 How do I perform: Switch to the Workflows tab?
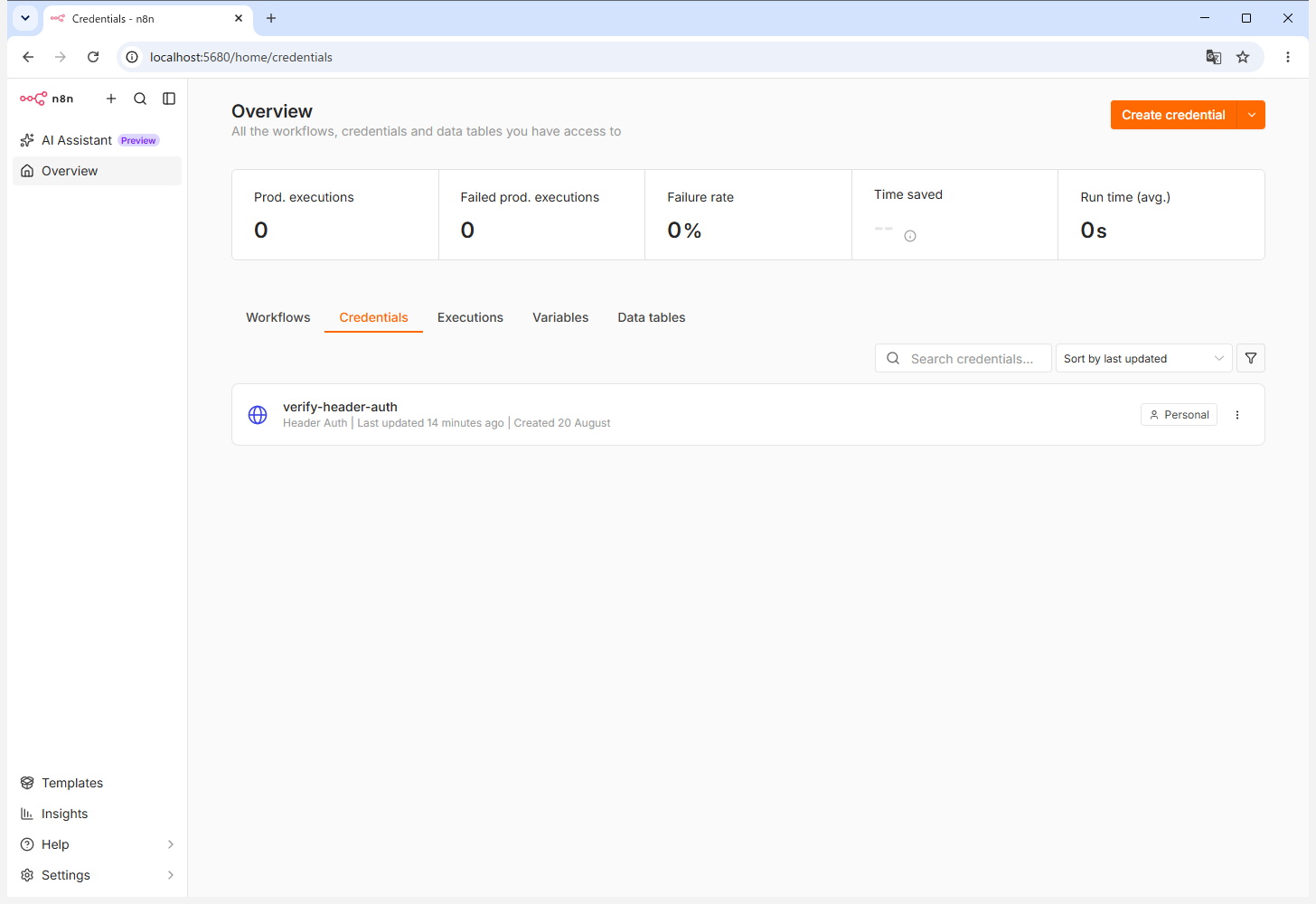pyautogui.click(x=277, y=317)
